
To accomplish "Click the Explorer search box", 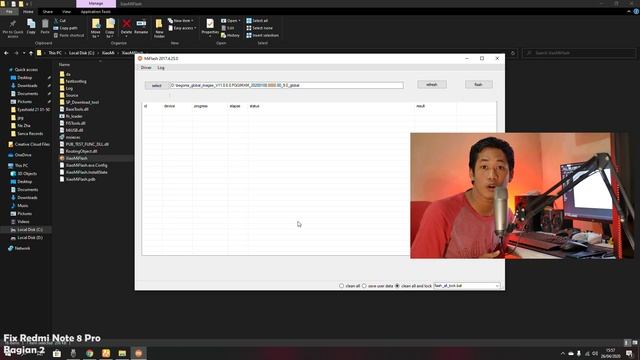I will (x=579, y=53).
